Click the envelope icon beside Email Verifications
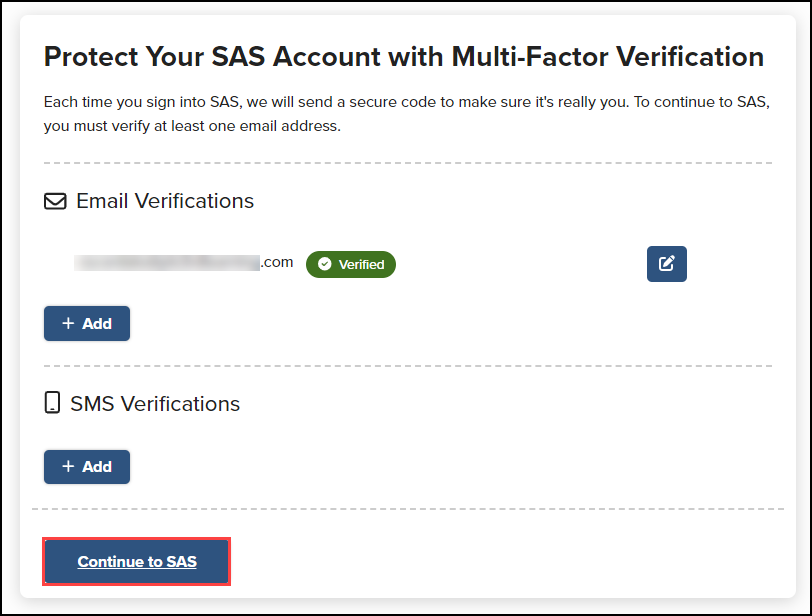 click(55, 201)
